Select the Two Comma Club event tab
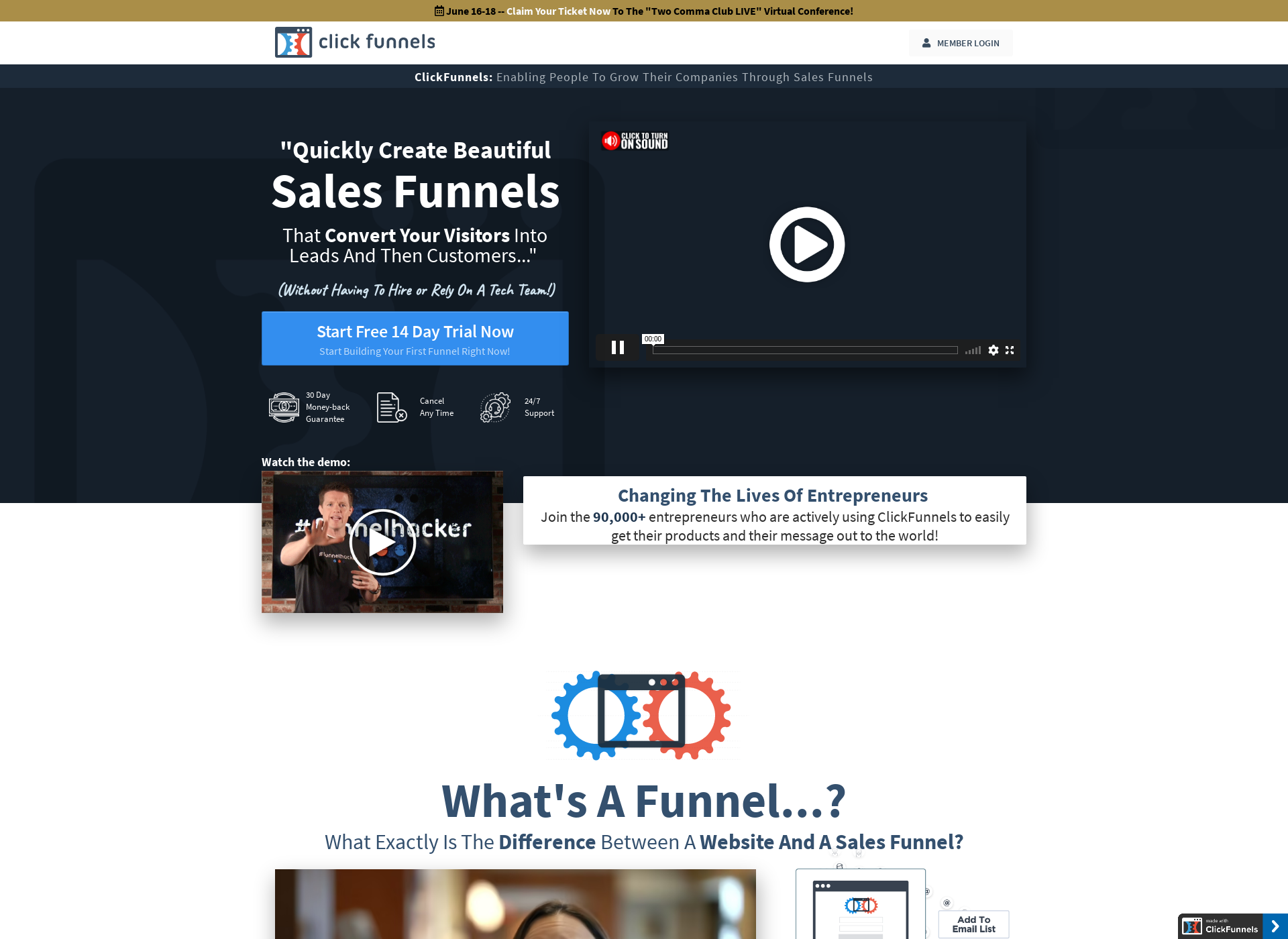 [x=643, y=10]
